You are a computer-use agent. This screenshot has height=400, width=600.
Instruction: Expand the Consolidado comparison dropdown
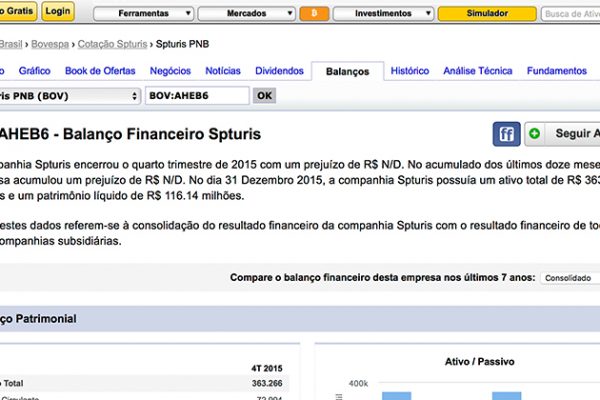pyautogui.click(x=568, y=277)
